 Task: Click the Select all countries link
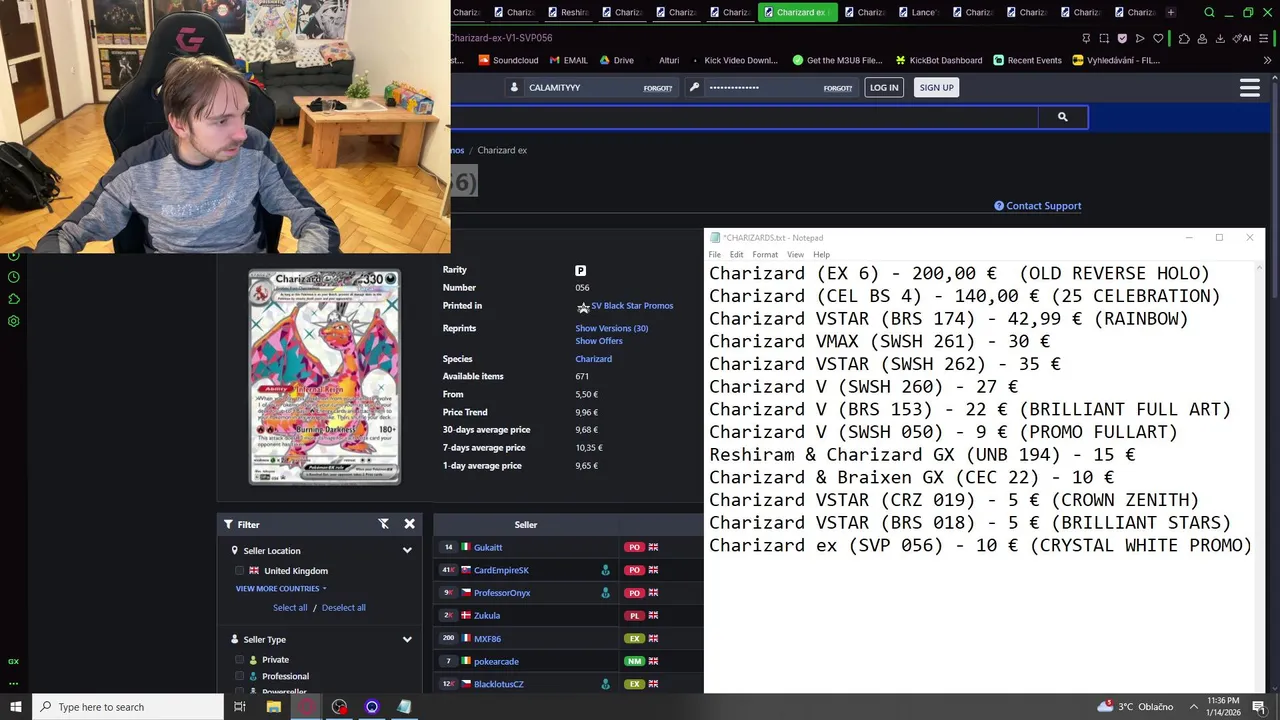[x=290, y=608]
